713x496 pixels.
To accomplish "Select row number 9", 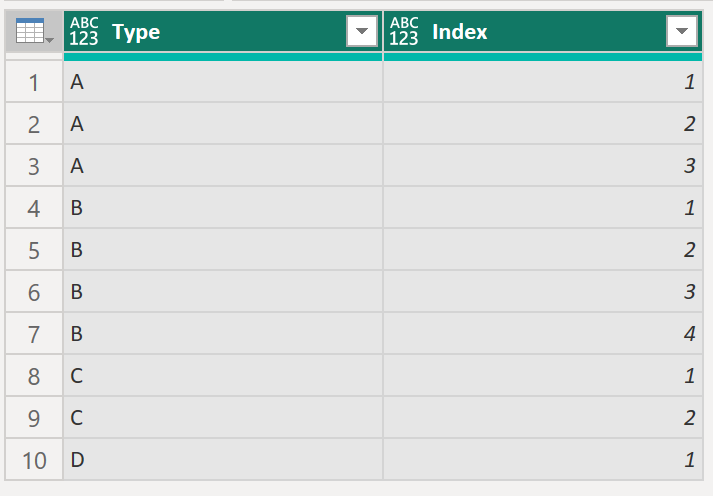I will click(x=34, y=417).
